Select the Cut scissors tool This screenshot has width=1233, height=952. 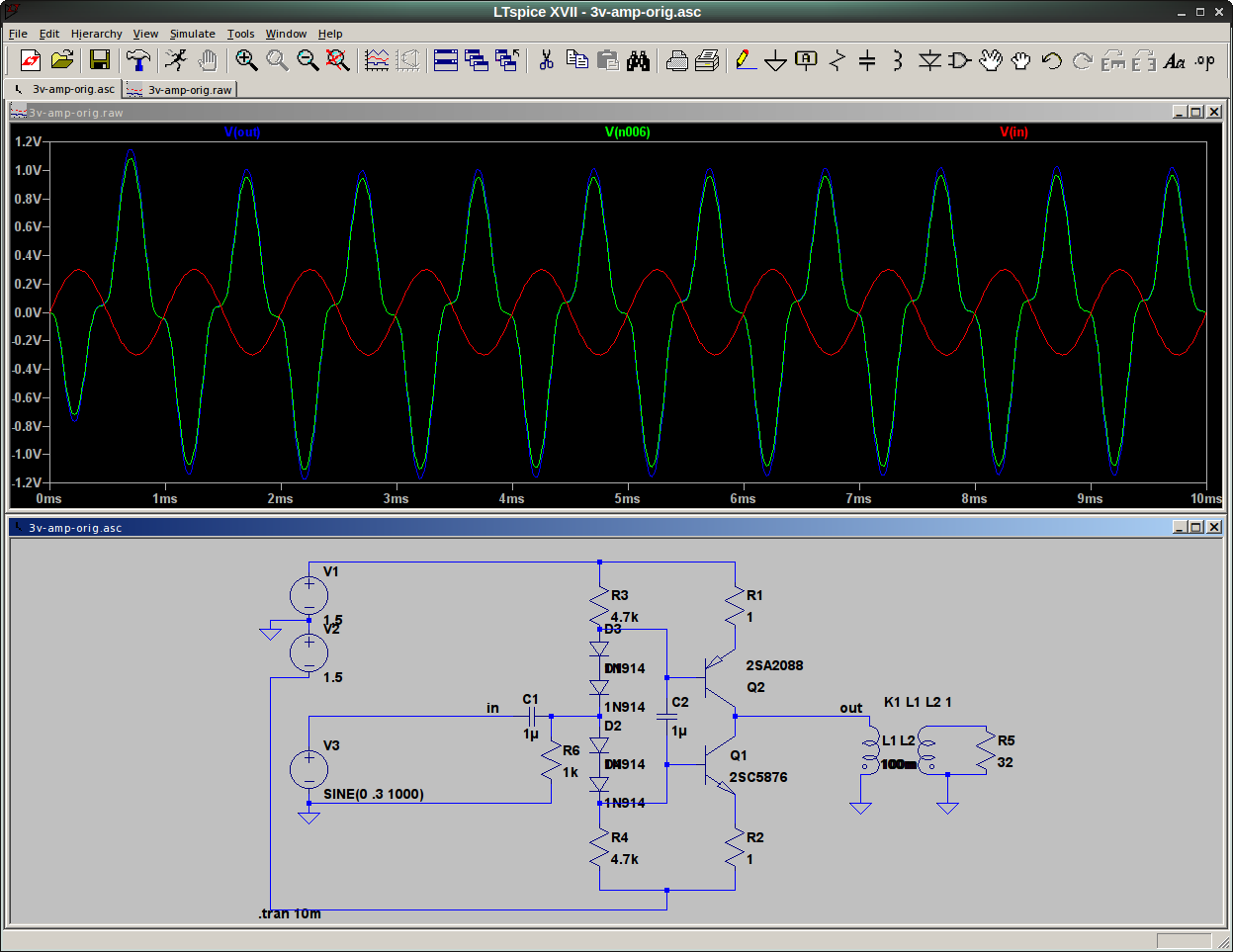click(546, 60)
